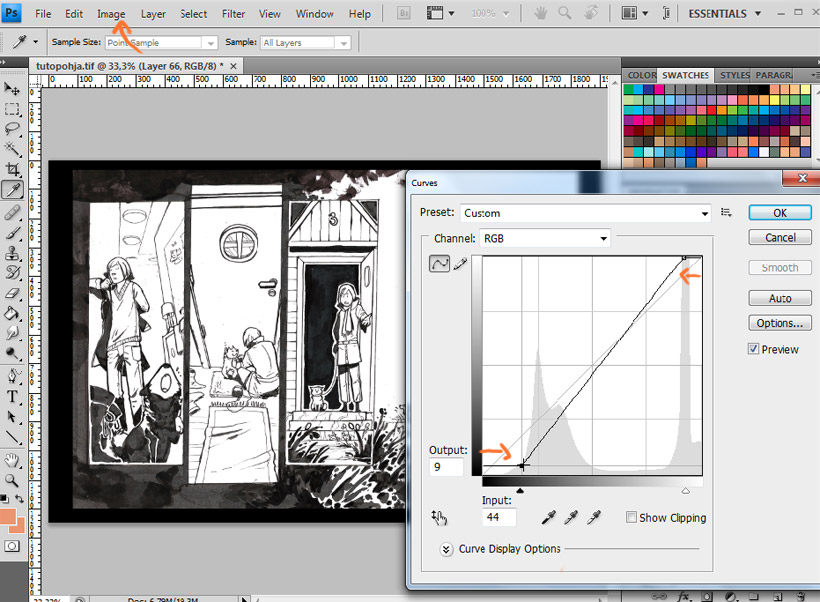820x602 pixels.
Task: Expand Curve Display Options
Action: click(445, 549)
